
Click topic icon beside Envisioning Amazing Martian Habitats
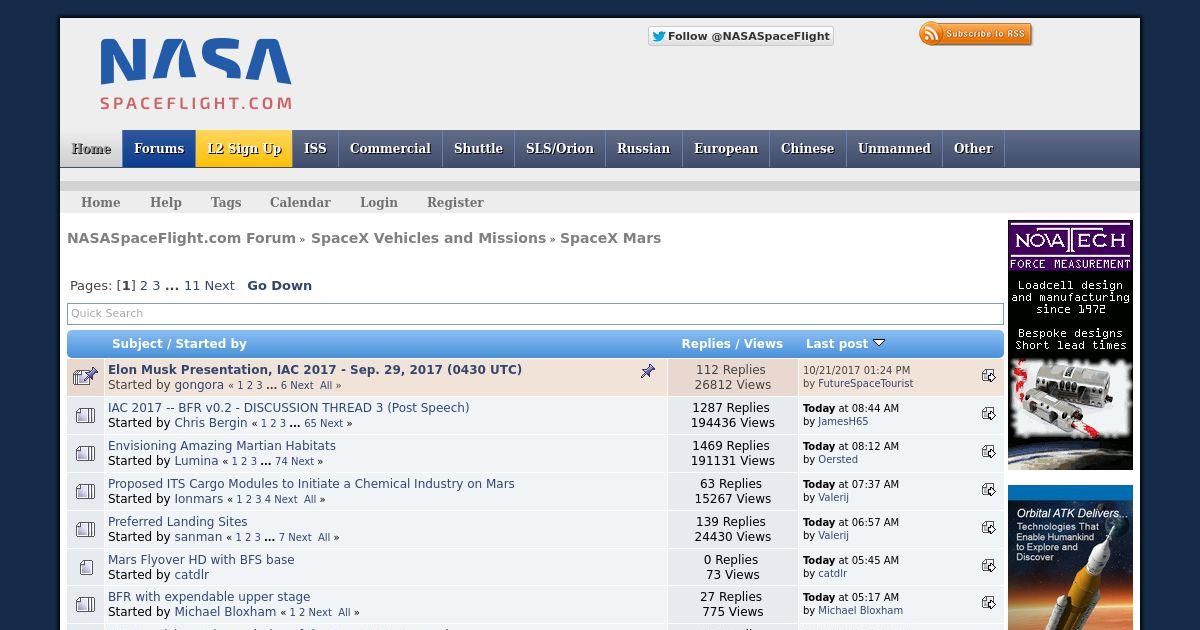pyautogui.click(x=85, y=453)
